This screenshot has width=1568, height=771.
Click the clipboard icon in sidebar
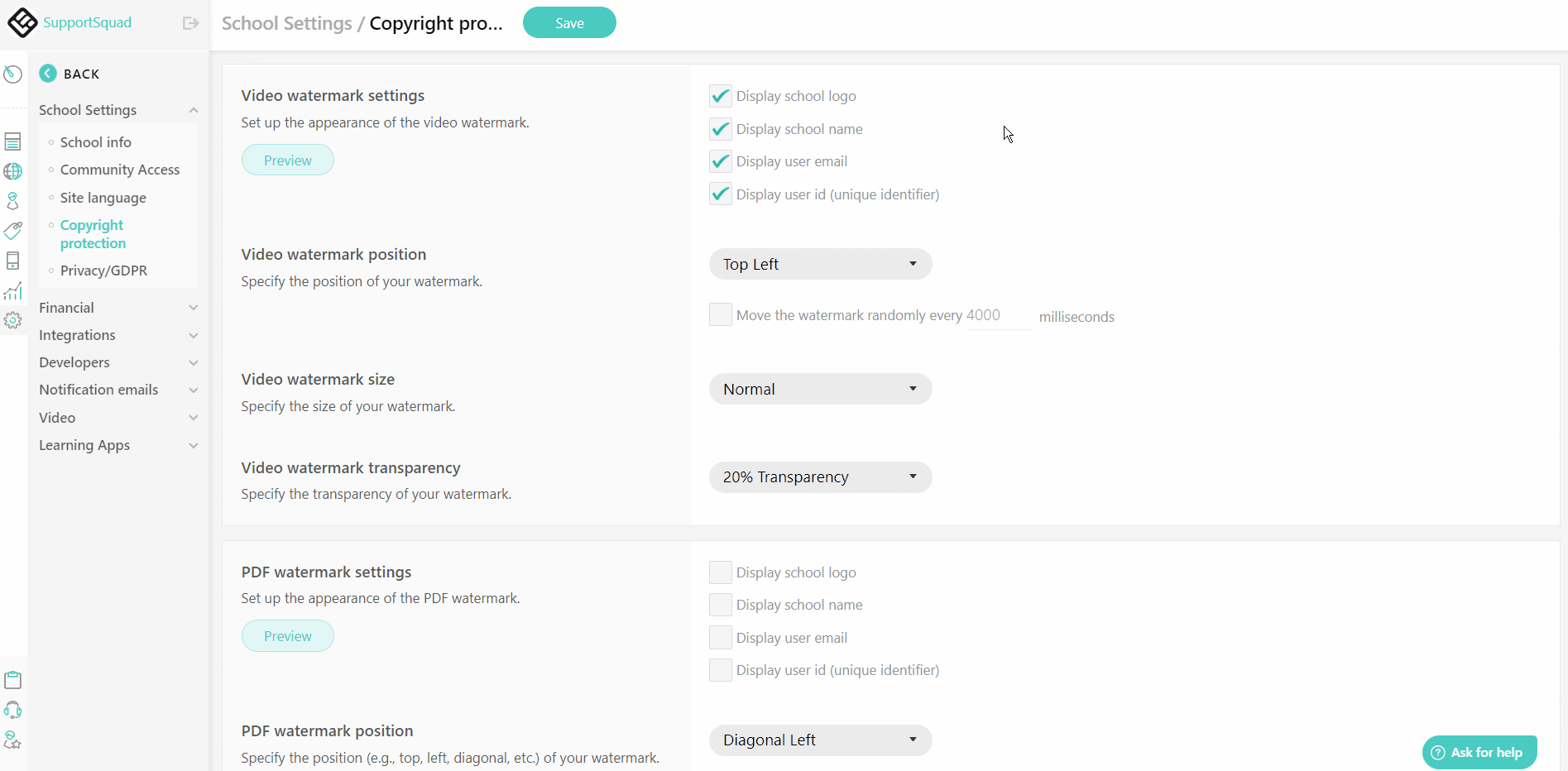[x=12, y=680]
